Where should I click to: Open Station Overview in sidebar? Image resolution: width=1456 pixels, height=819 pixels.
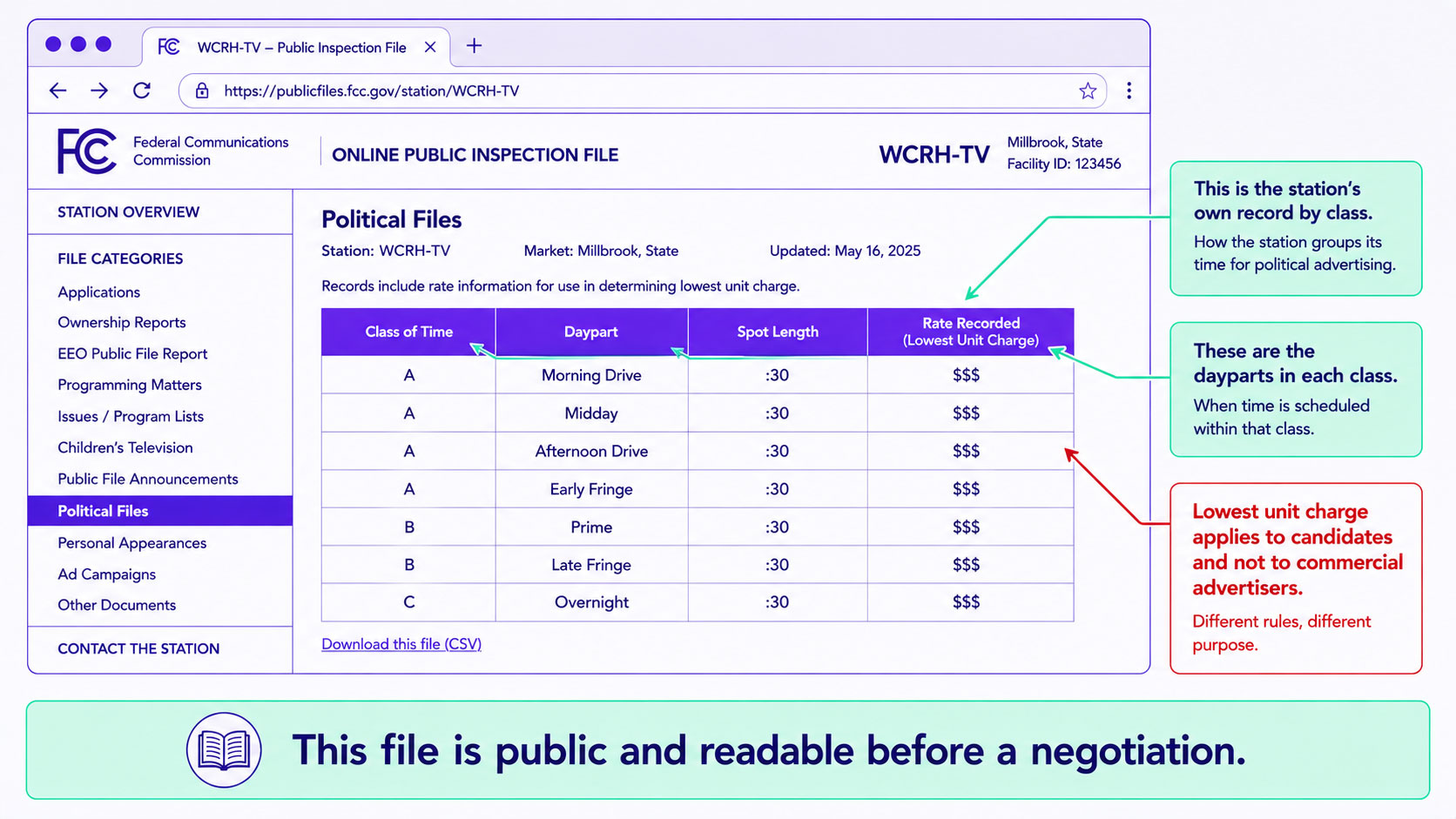[128, 212]
